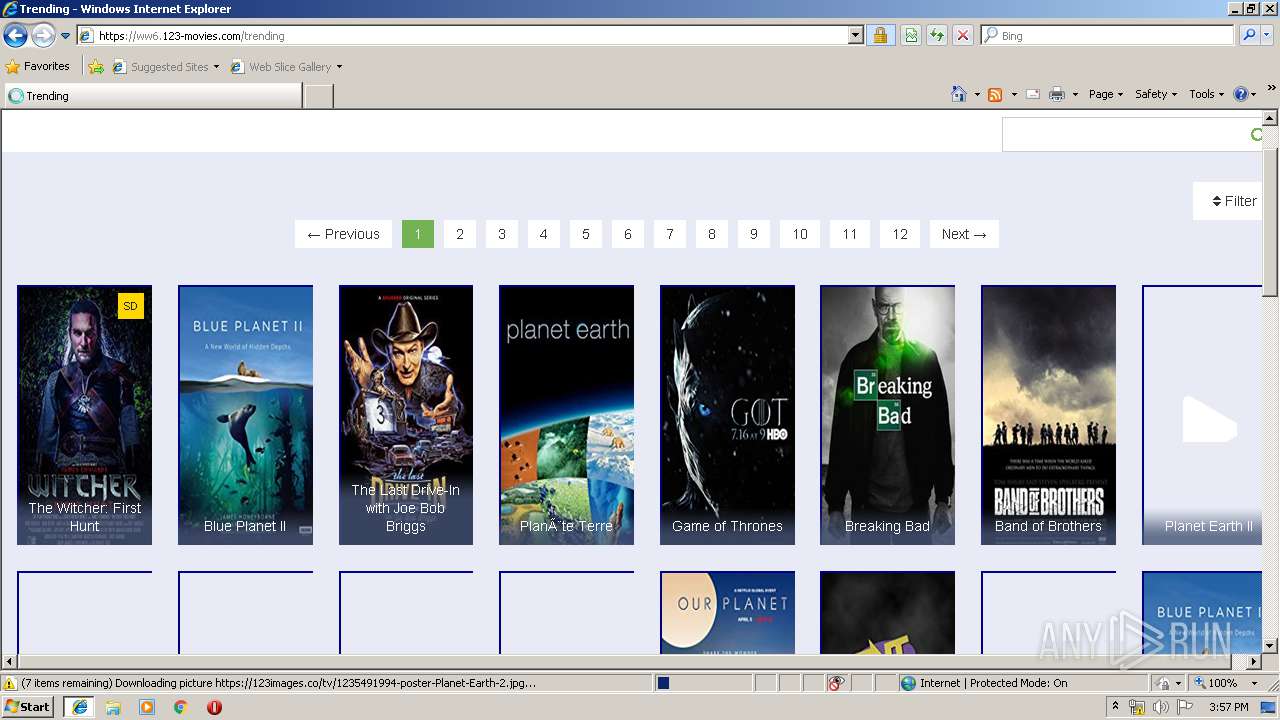The image size is (1280, 720).
Task: Click the Stop loading red X icon
Action: click(963, 36)
